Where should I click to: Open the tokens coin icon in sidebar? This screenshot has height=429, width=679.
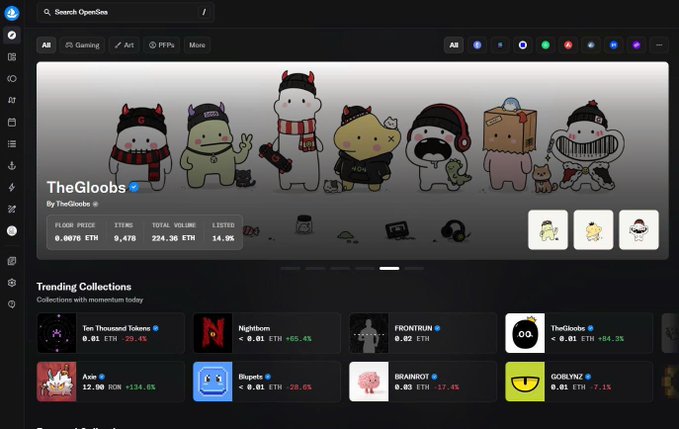click(x=12, y=78)
